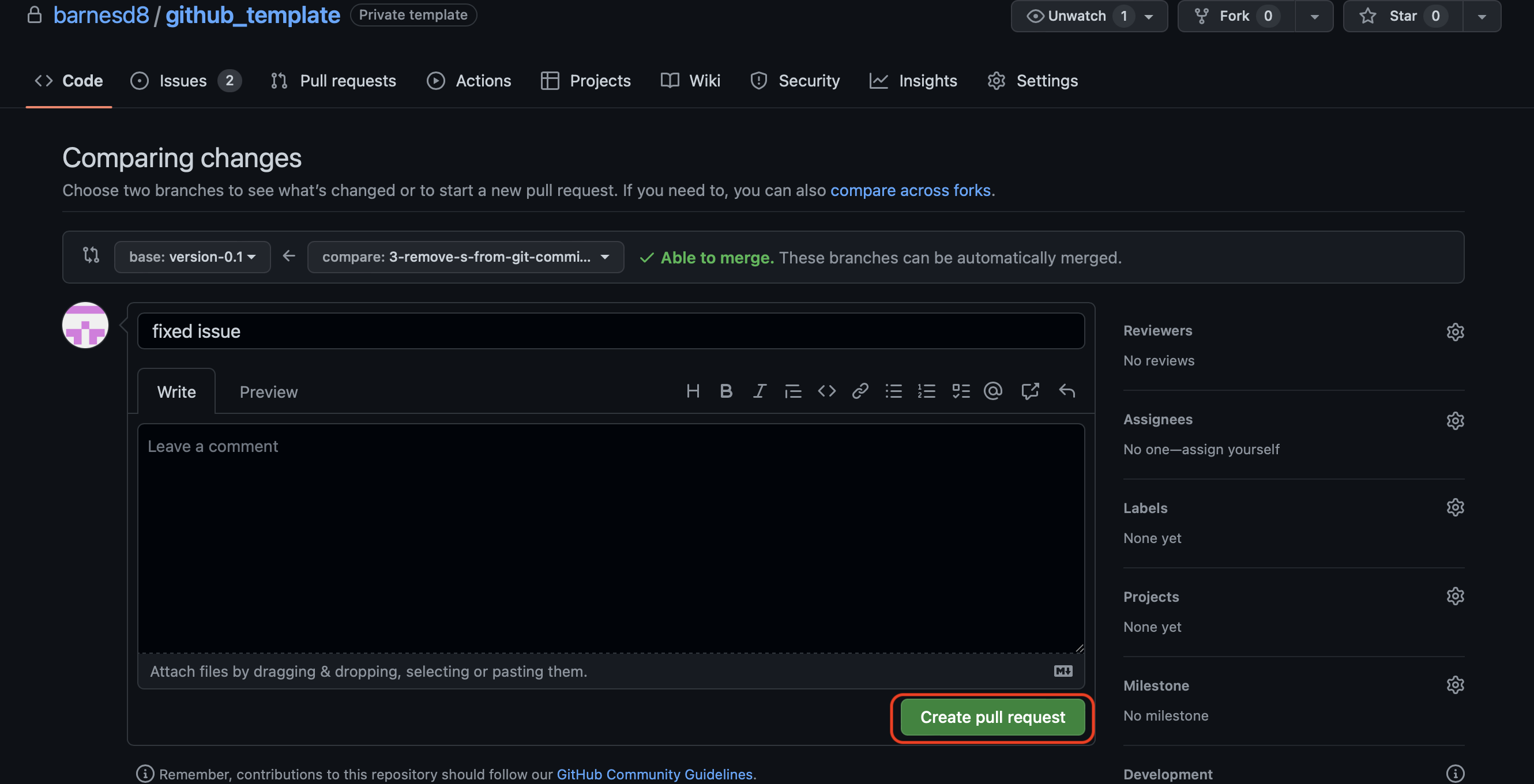Click the Heading formatting icon
Screen dimensions: 1534x784
click(x=693, y=392)
